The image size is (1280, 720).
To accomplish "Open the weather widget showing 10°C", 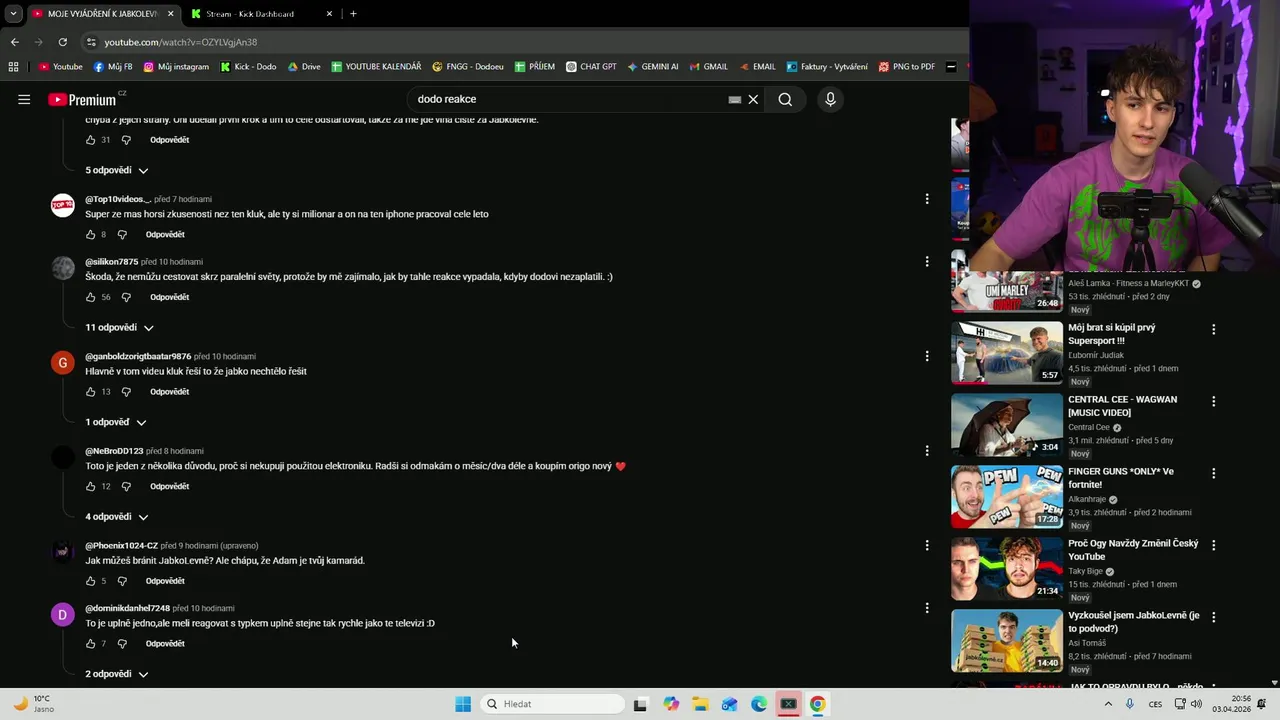I will pos(33,704).
